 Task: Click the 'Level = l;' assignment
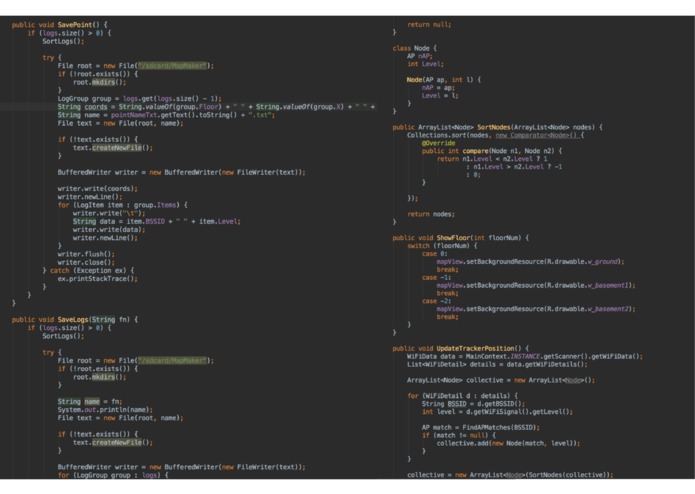pyautogui.click(x=440, y=96)
